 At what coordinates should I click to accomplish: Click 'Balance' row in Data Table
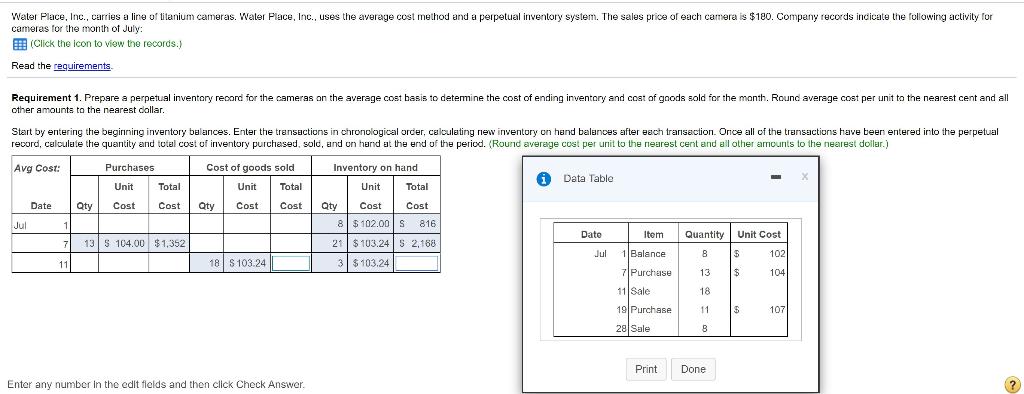coord(670,254)
